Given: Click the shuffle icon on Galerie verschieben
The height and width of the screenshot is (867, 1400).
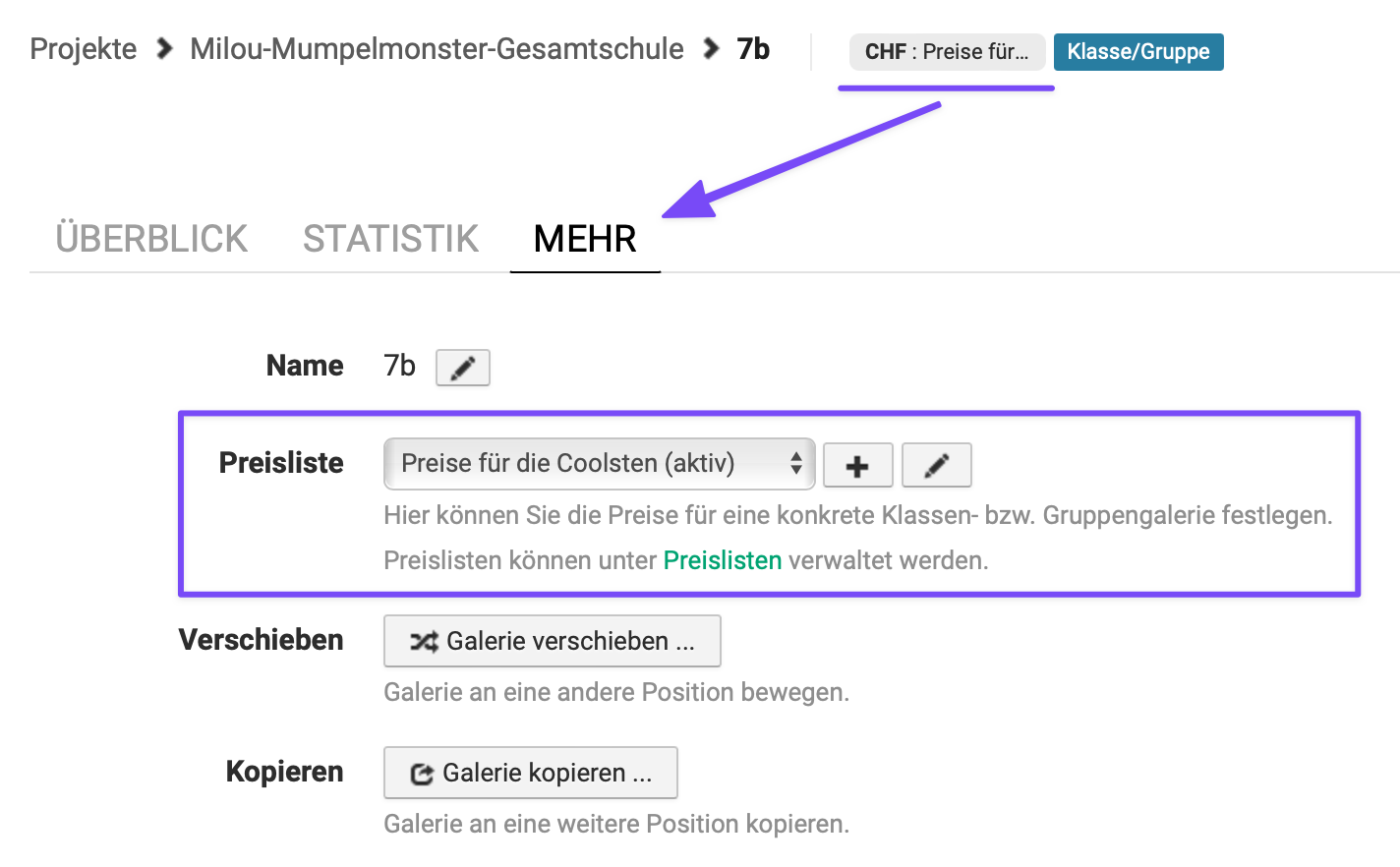Looking at the screenshot, I should (x=424, y=642).
